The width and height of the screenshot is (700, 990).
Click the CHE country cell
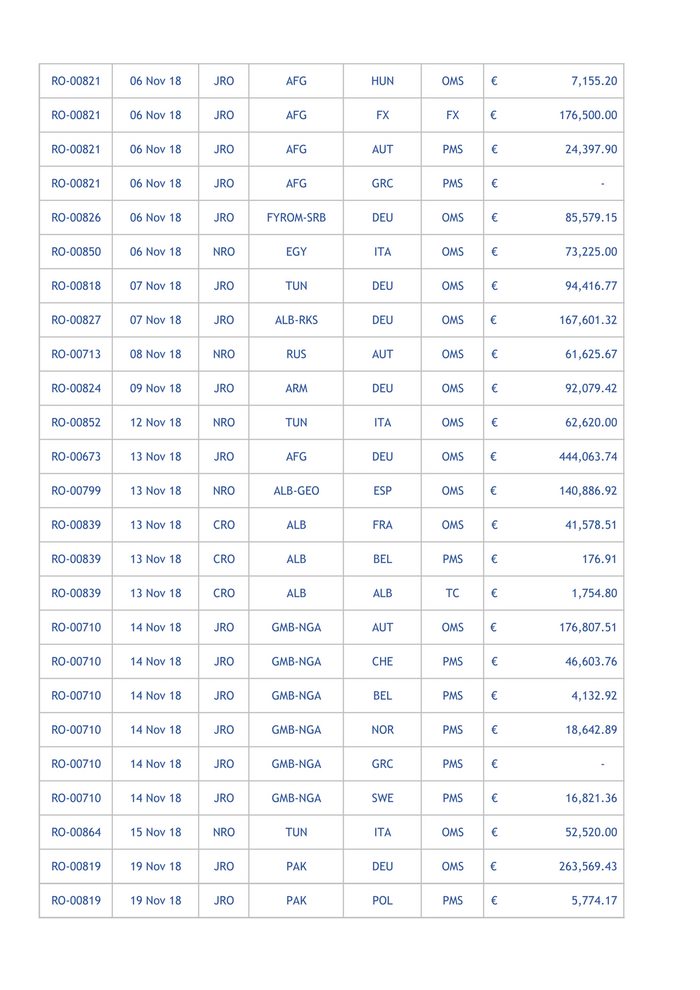coord(382,662)
